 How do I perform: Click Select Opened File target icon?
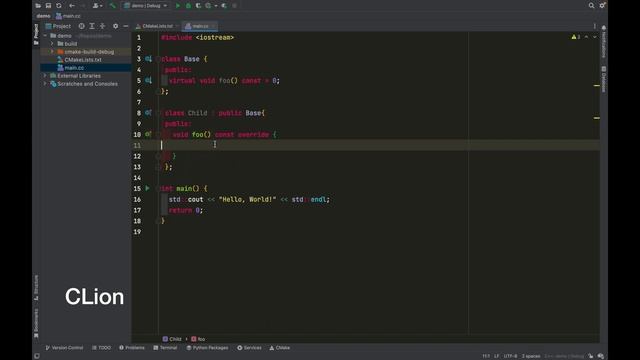tap(82, 26)
